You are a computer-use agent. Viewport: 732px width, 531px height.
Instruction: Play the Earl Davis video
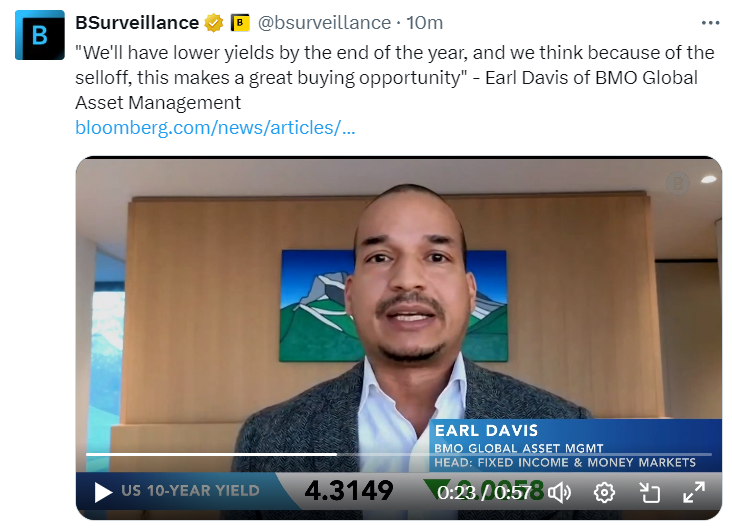pos(103,492)
